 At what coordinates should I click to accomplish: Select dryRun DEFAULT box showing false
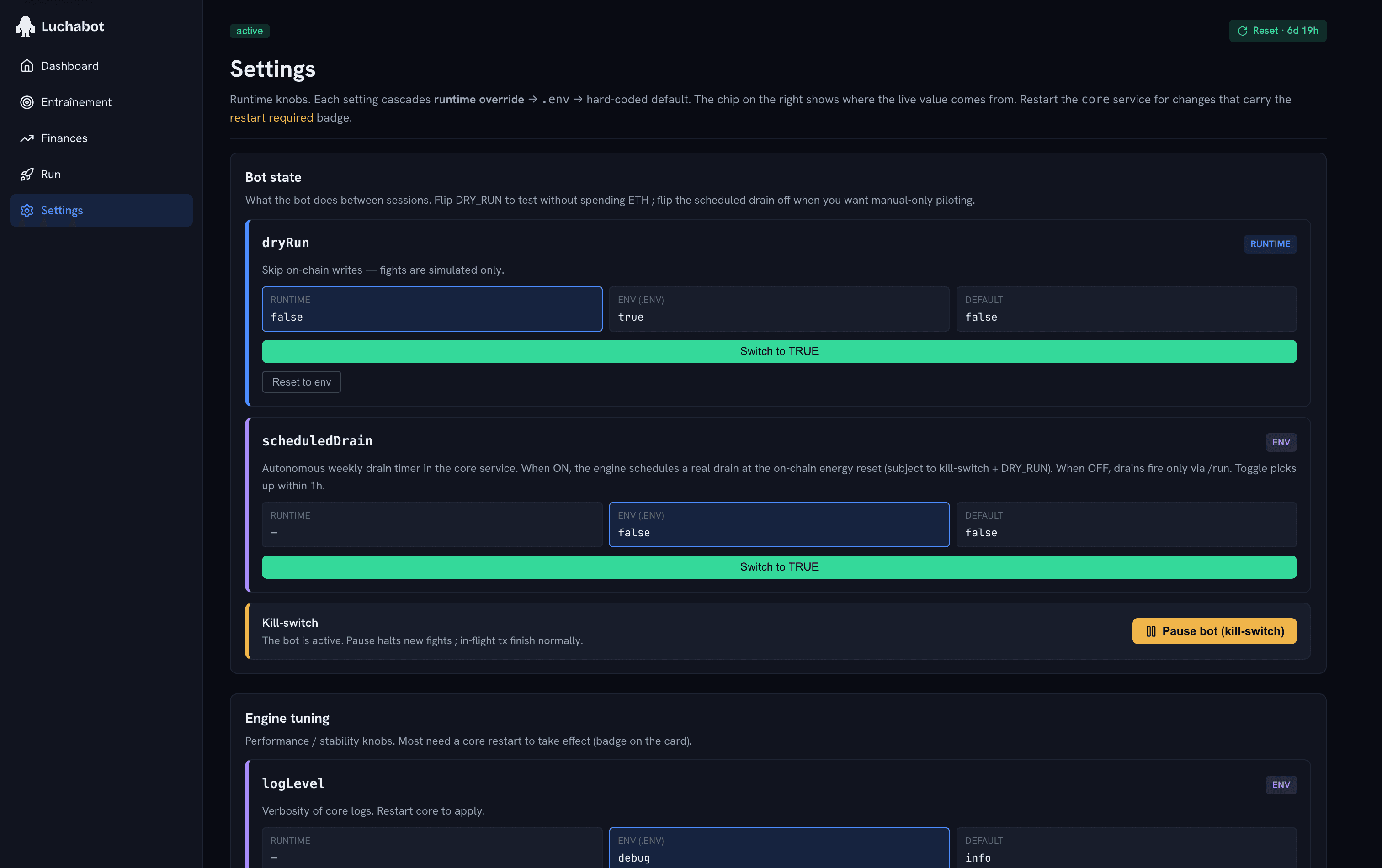coord(1126,309)
